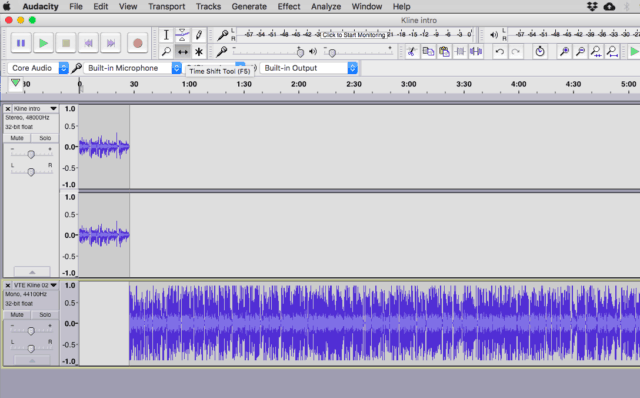The image size is (640, 398).
Task: Close the Kline intro track
Action: (8, 109)
